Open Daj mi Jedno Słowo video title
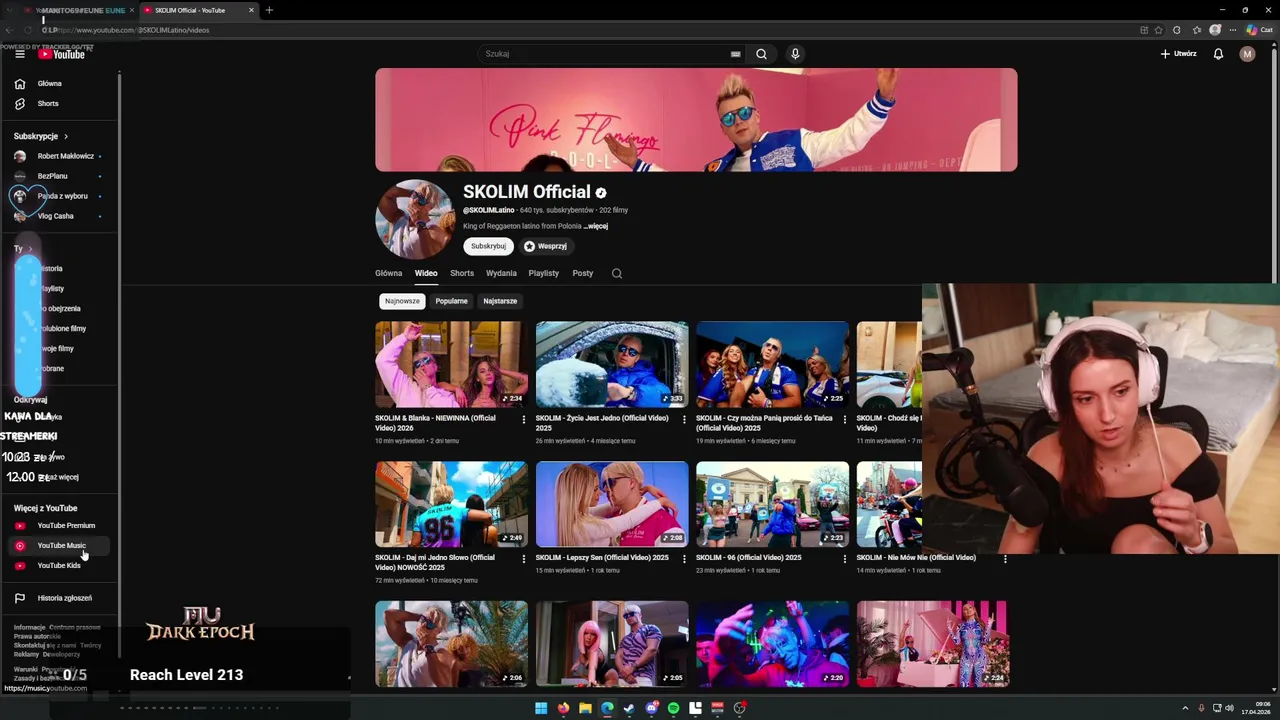Screen dimensions: 1280x720 point(435,562)
